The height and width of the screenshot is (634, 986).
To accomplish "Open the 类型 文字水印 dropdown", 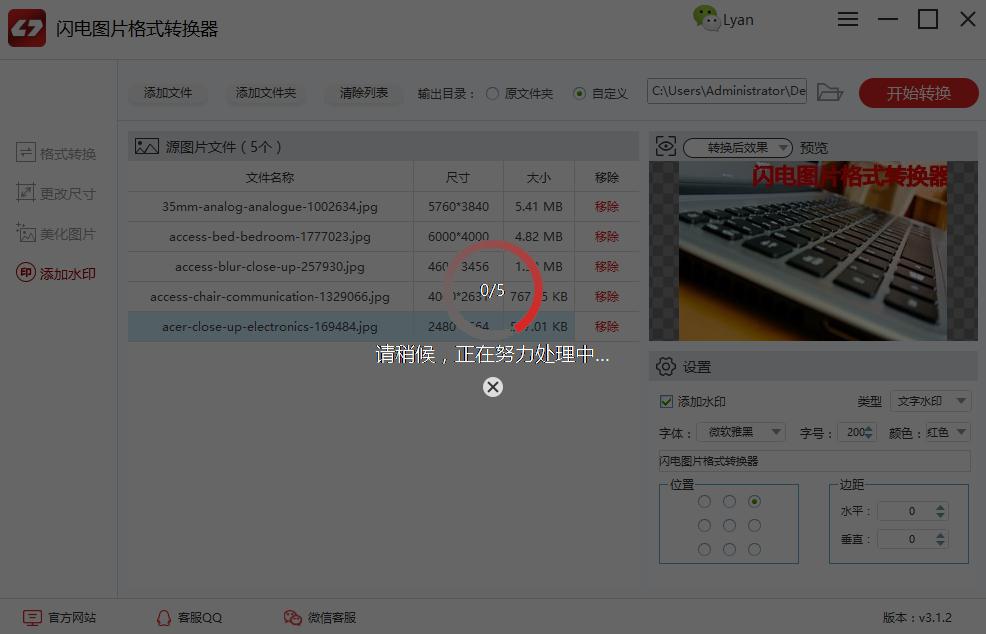I will (x=931, y=401).
